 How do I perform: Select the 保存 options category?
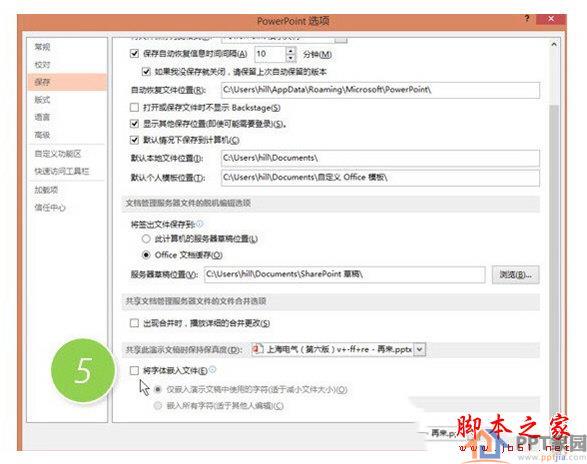(x=67, y=82)
